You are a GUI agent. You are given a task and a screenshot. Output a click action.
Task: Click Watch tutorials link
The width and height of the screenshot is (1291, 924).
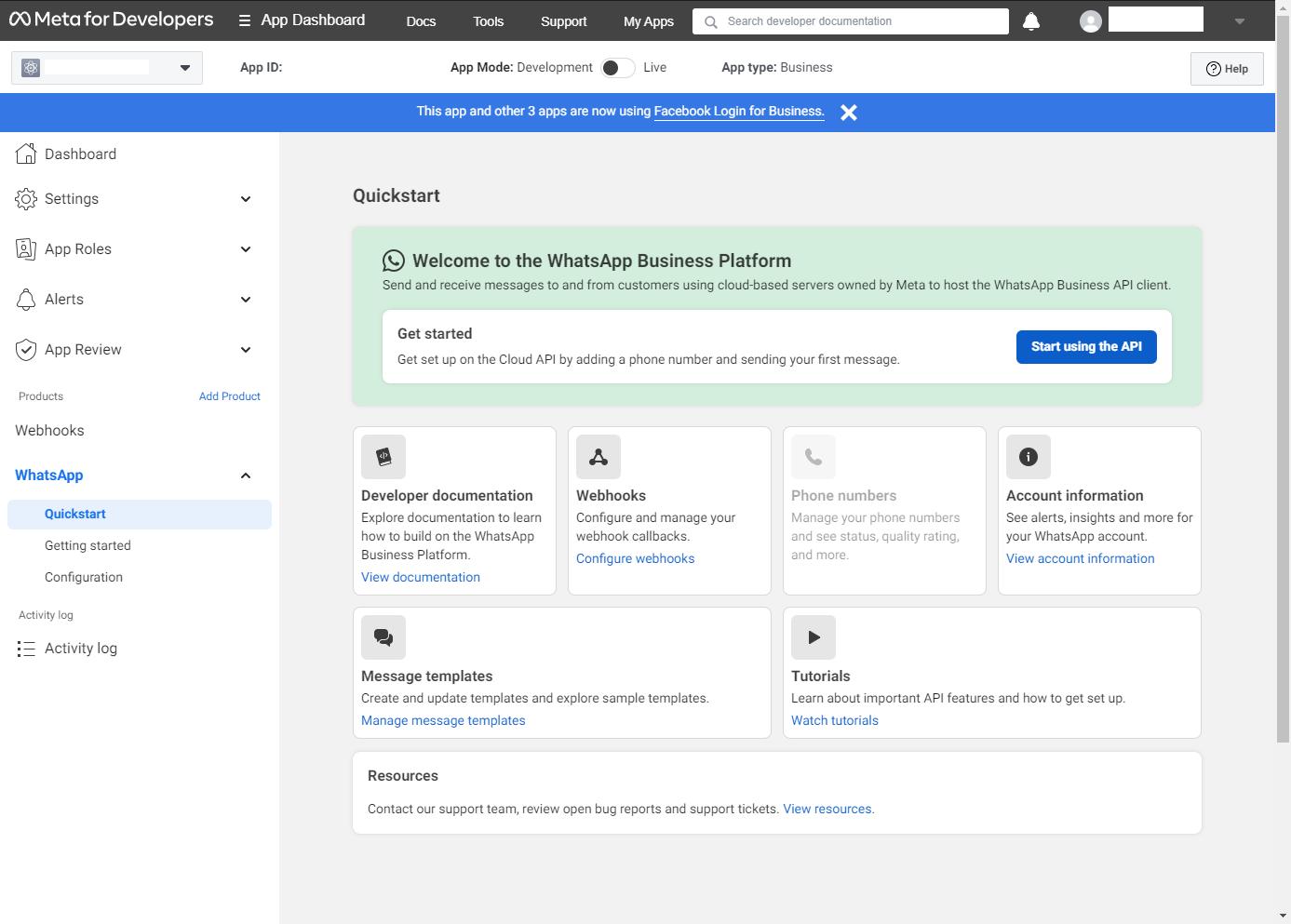(x=835, y=721)
